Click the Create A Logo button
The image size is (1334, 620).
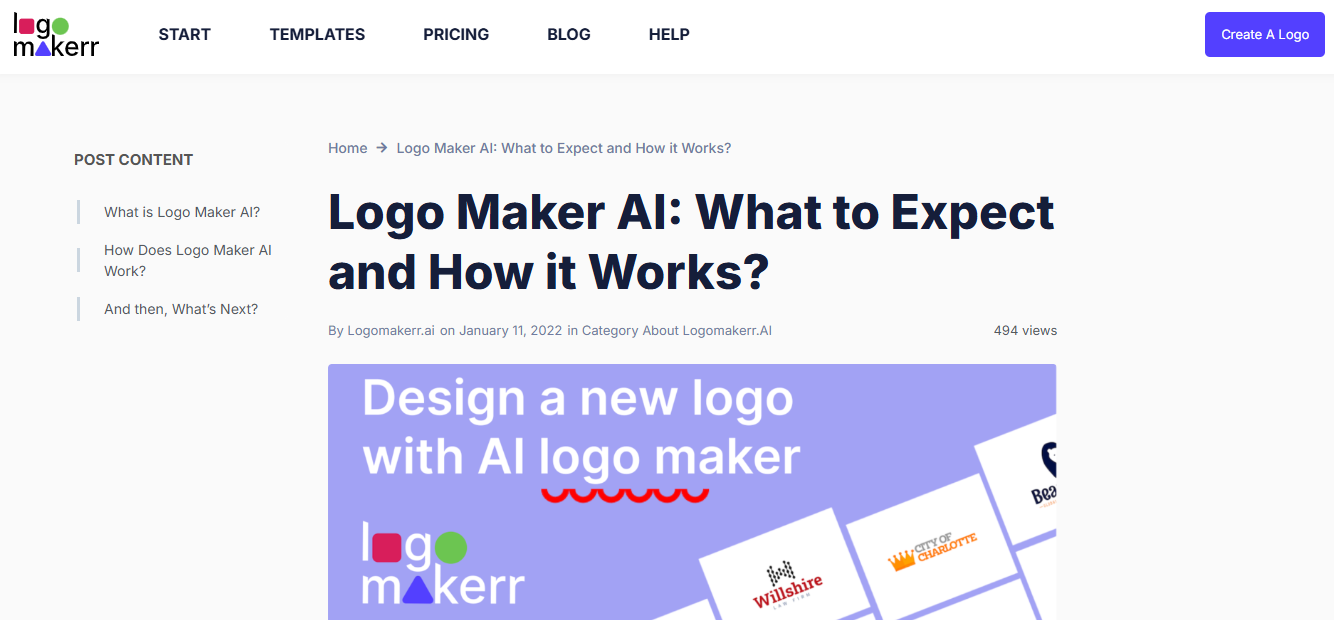pyautogui.click(x=1265, y=35)
